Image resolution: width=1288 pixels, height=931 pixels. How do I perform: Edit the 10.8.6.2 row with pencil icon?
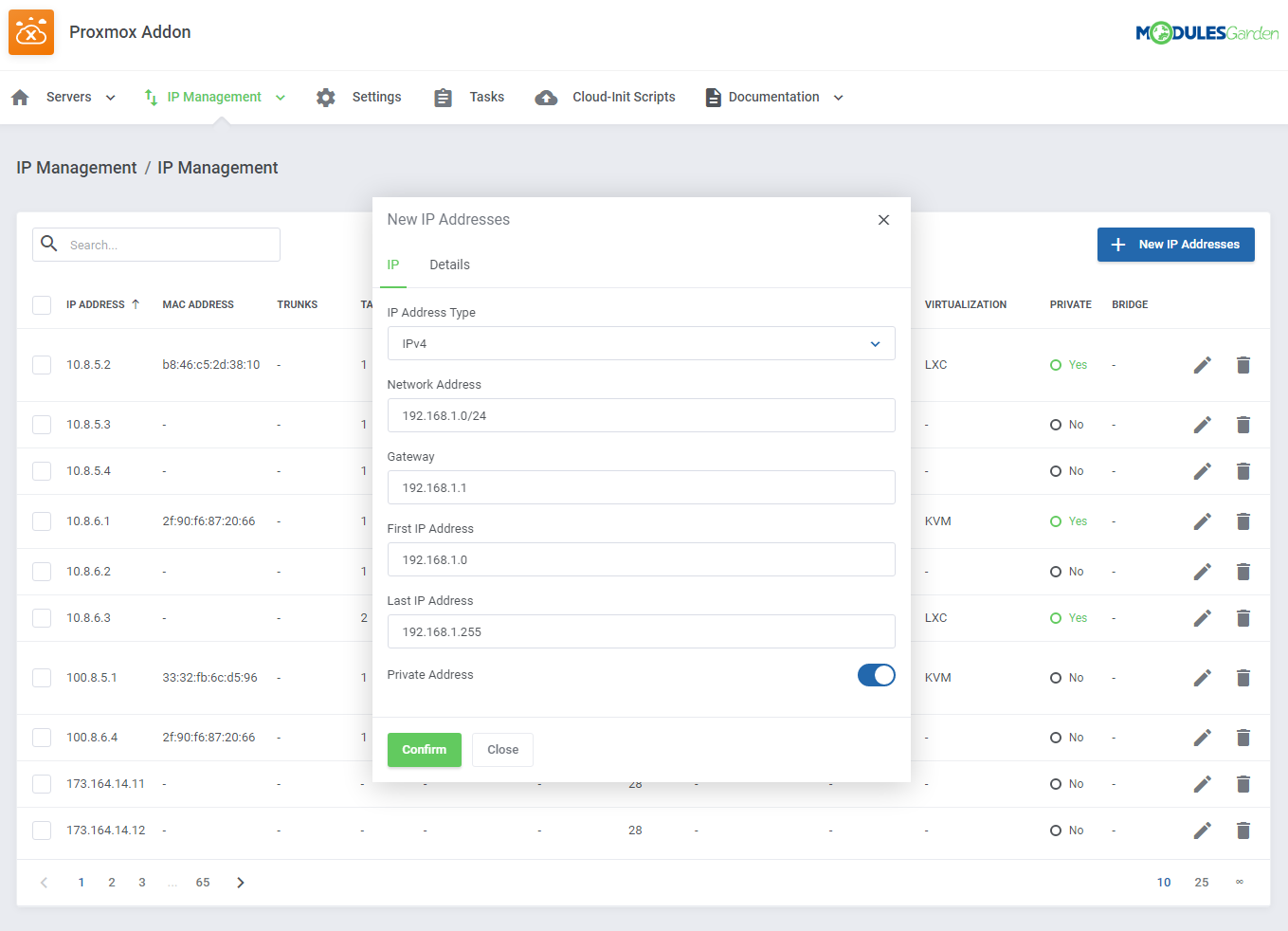coord(1202,572)
